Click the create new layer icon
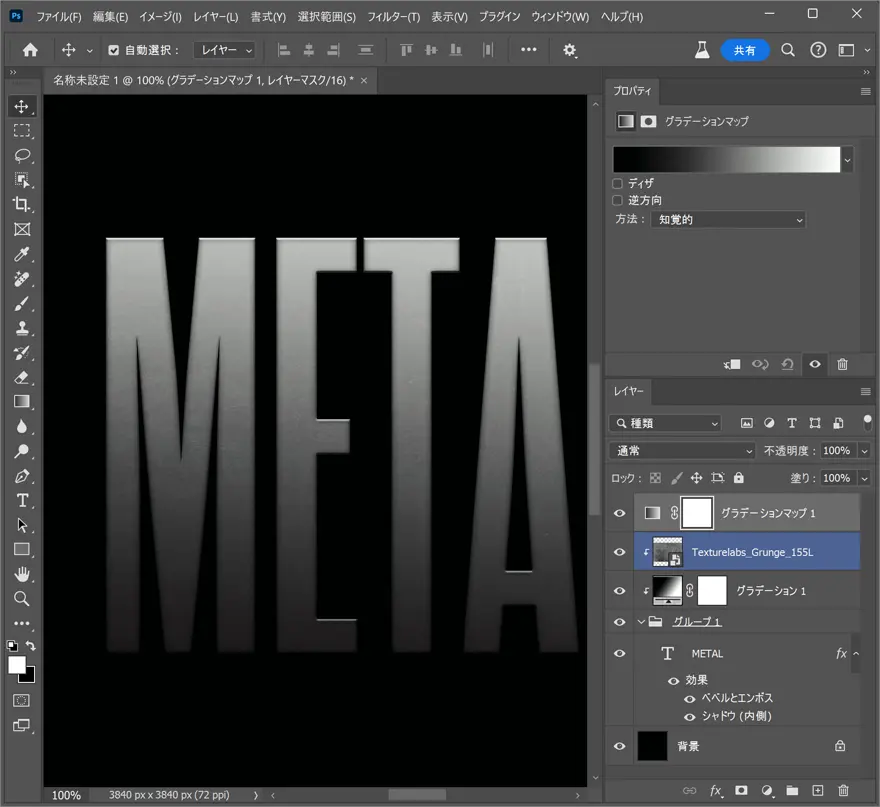This screenshot has height=807, width=880. (x=818, y=790)
